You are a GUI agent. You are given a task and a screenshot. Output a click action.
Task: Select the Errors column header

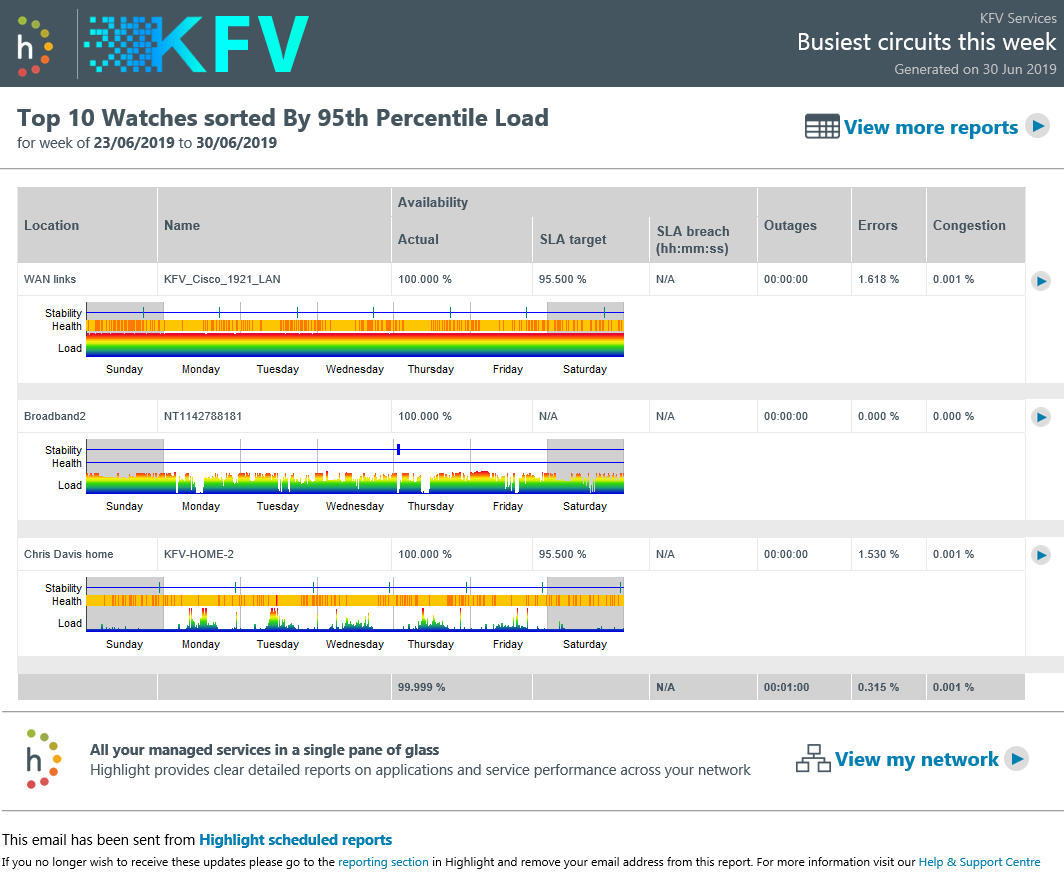(x=877, y=225)
